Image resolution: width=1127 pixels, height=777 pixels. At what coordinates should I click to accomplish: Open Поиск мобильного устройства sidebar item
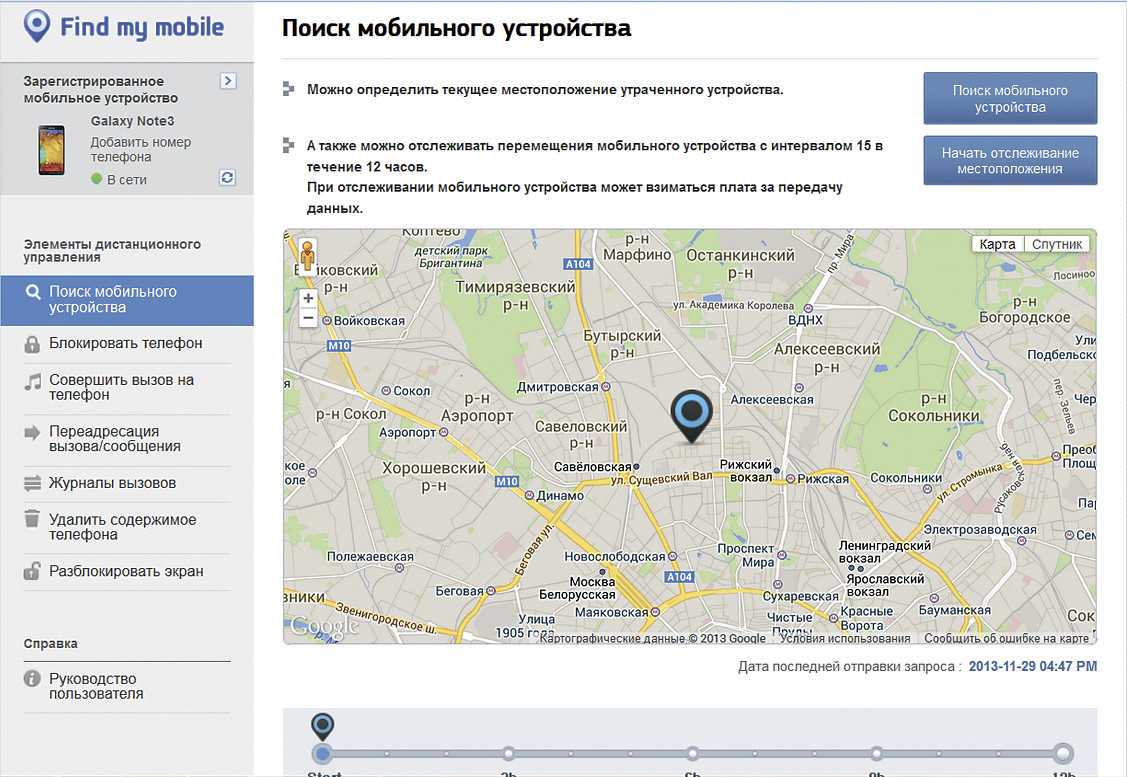pos(127,300)
